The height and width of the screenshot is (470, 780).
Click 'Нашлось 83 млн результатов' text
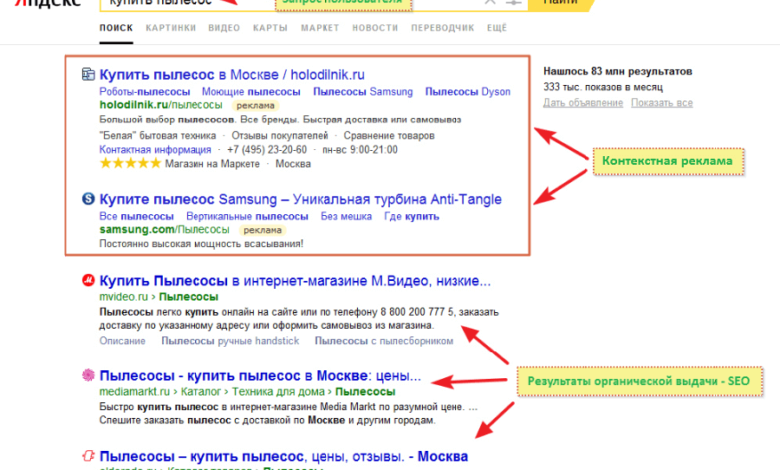[618, 72]
